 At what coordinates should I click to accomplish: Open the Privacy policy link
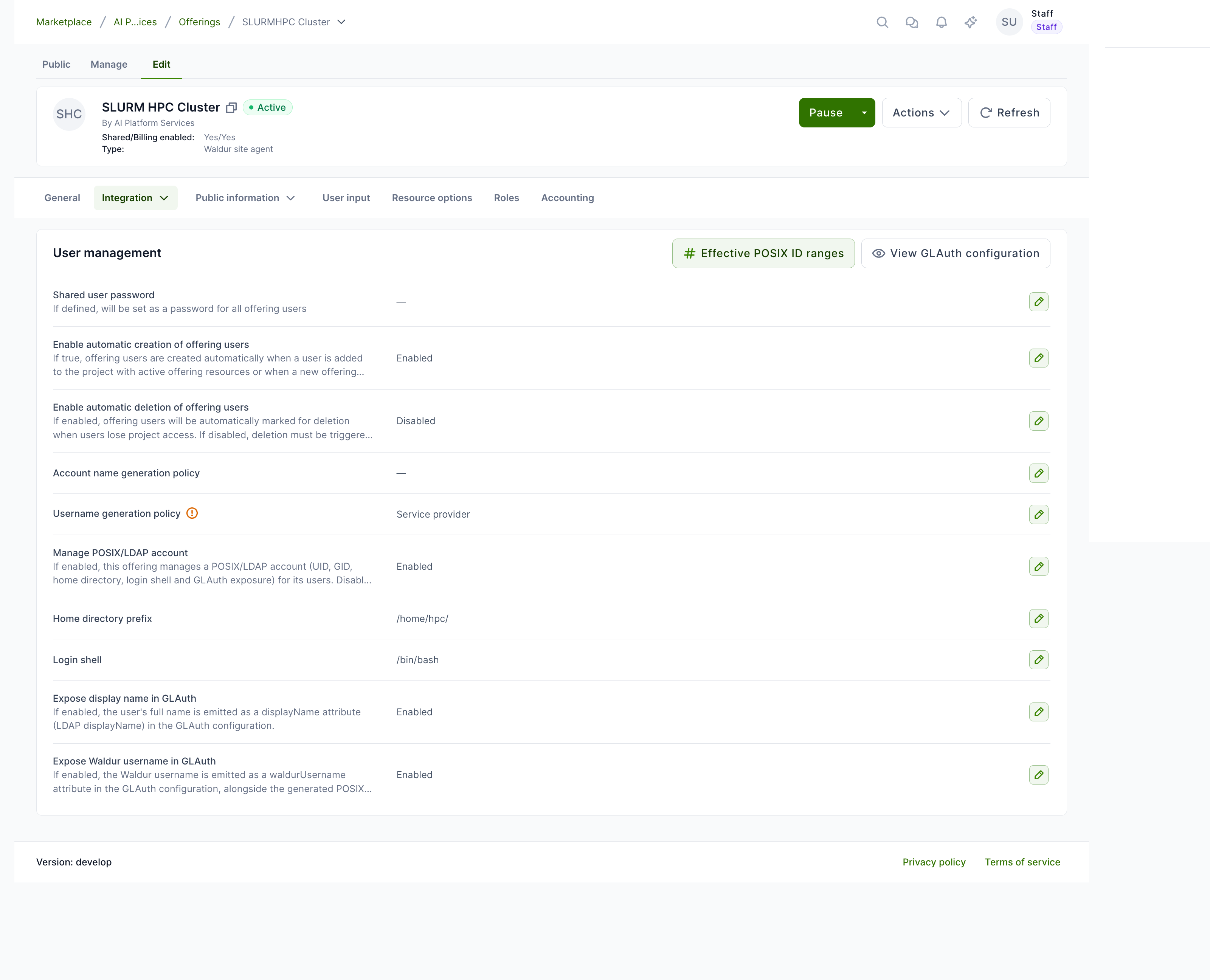(934, 862)
